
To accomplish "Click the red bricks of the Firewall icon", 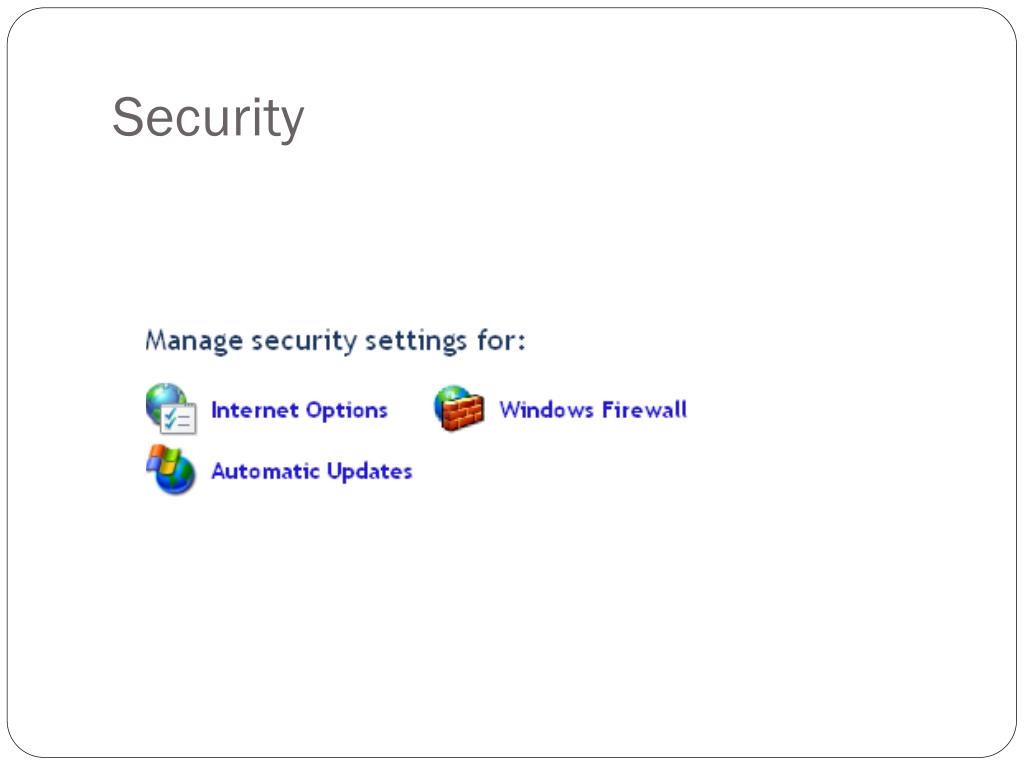I will click(x=463, y=414).
